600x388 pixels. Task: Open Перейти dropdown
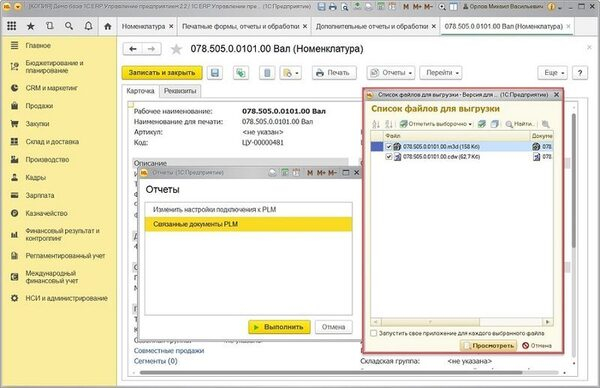click(441, 73)
